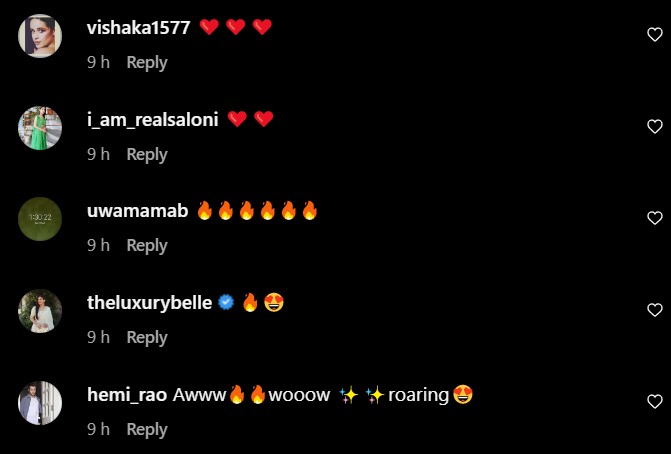
Task: Like the comment by i_am_realsaloni
Action: [654, 127]
